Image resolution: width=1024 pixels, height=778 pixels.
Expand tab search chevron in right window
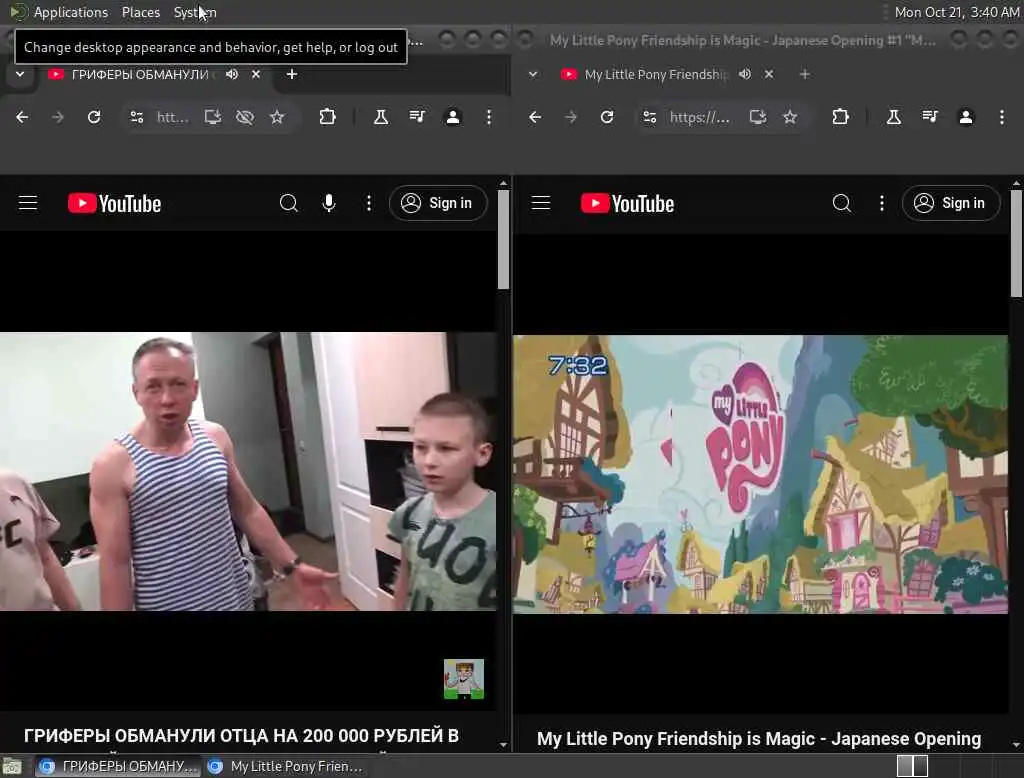[x=533, y=74]
